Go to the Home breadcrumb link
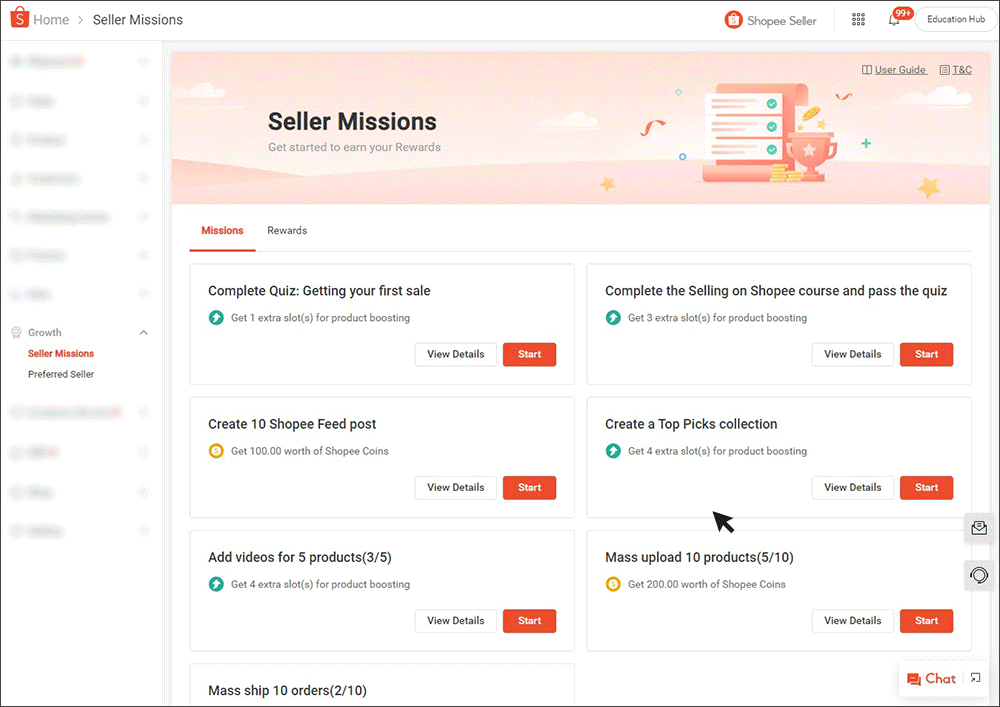Viewport: 1000px width, 707px height. tap(51, 20)
